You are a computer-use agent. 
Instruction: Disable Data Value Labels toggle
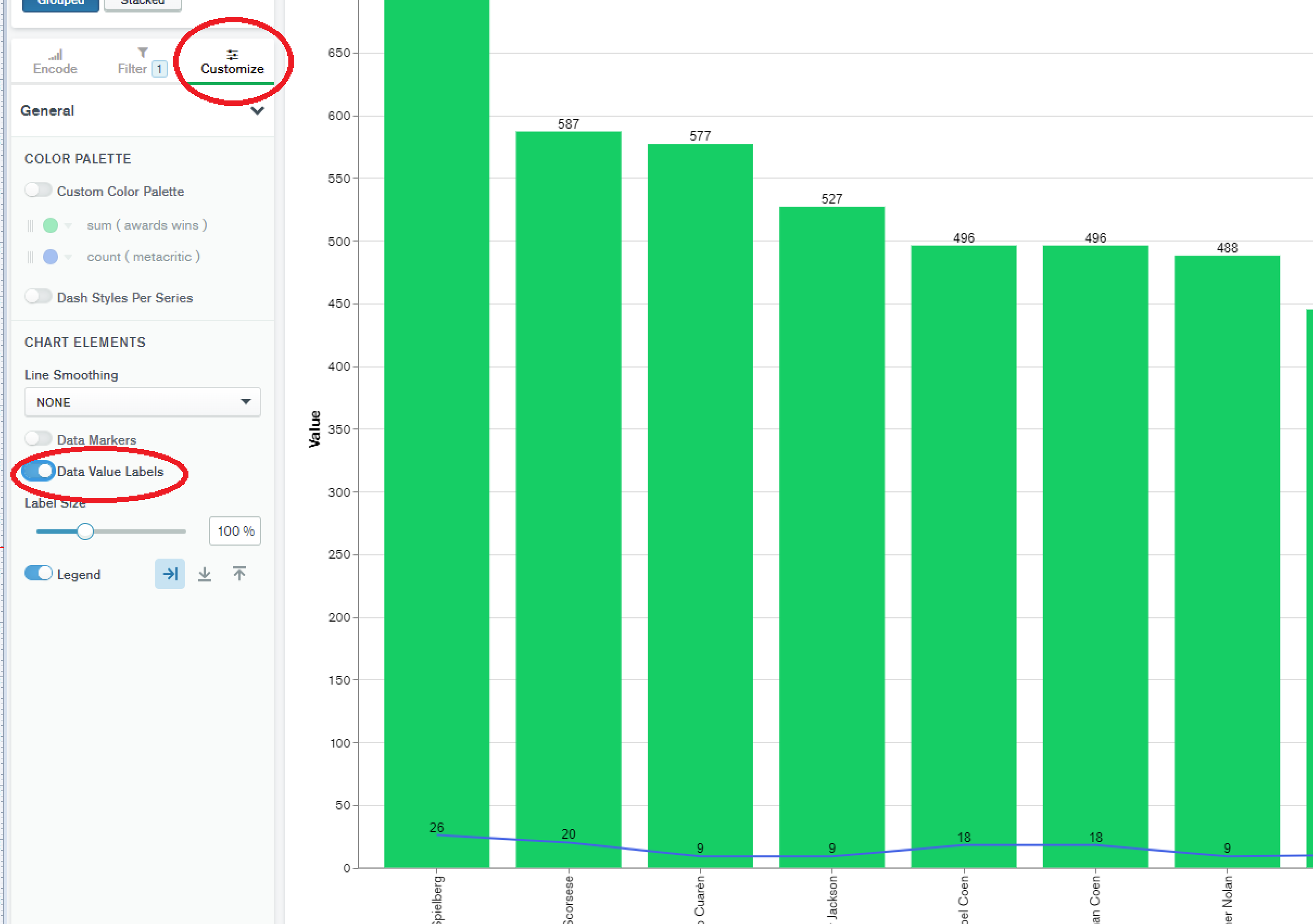click(39, 471)
